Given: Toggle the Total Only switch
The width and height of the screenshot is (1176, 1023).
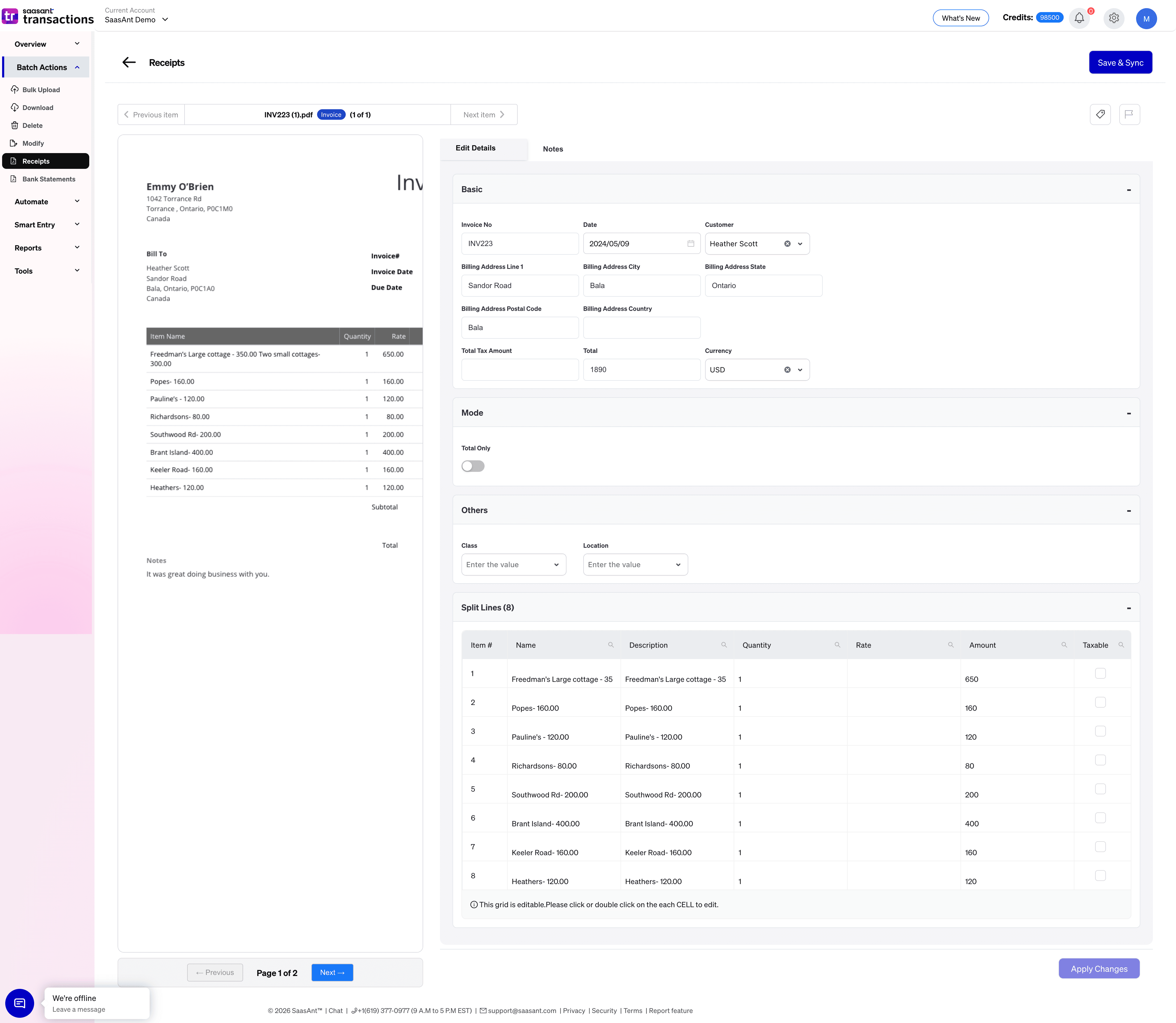Looking at the screenshot, I should click(x=472, y=466).
